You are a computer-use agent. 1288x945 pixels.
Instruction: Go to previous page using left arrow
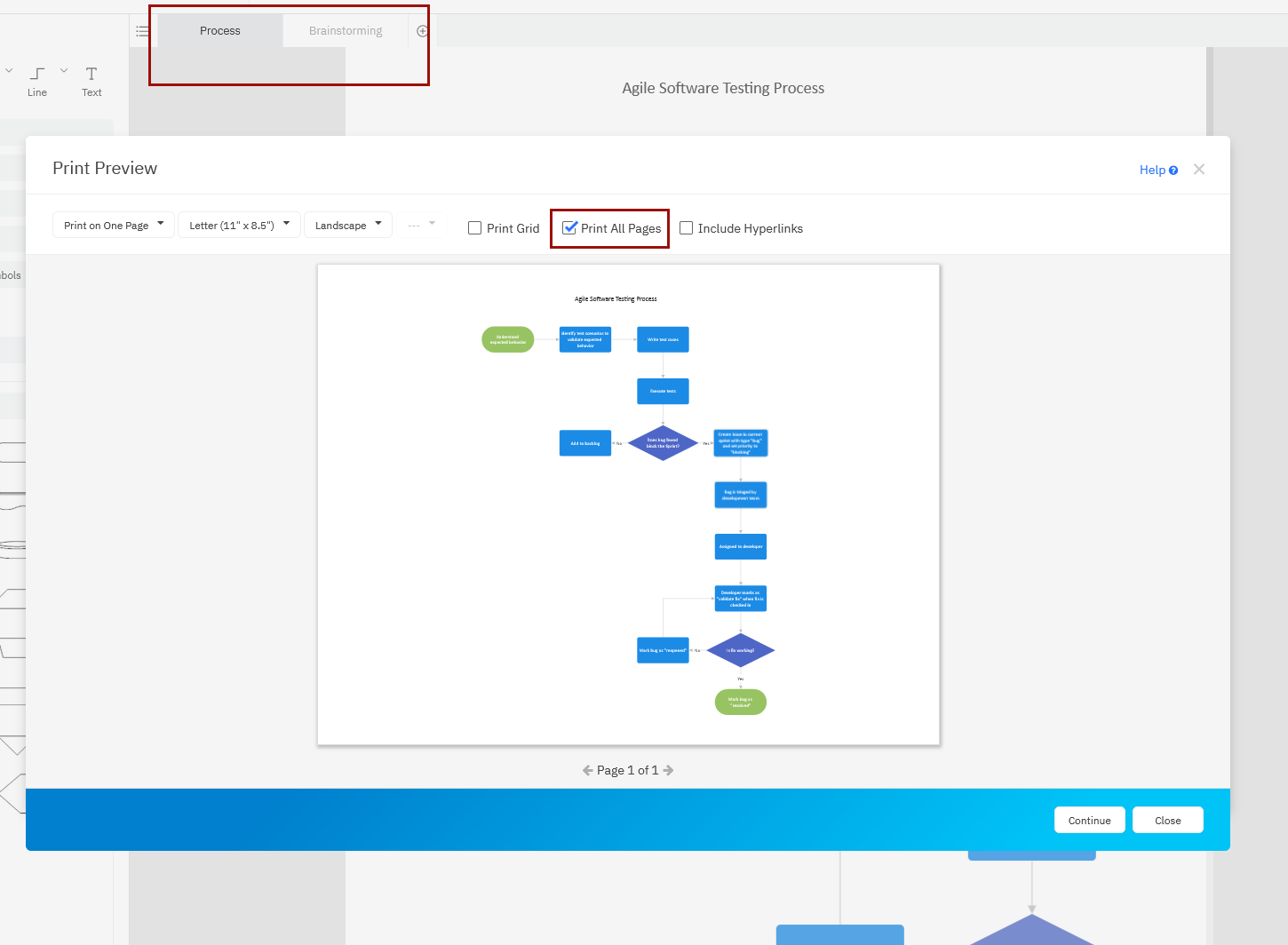coord(587,770)
